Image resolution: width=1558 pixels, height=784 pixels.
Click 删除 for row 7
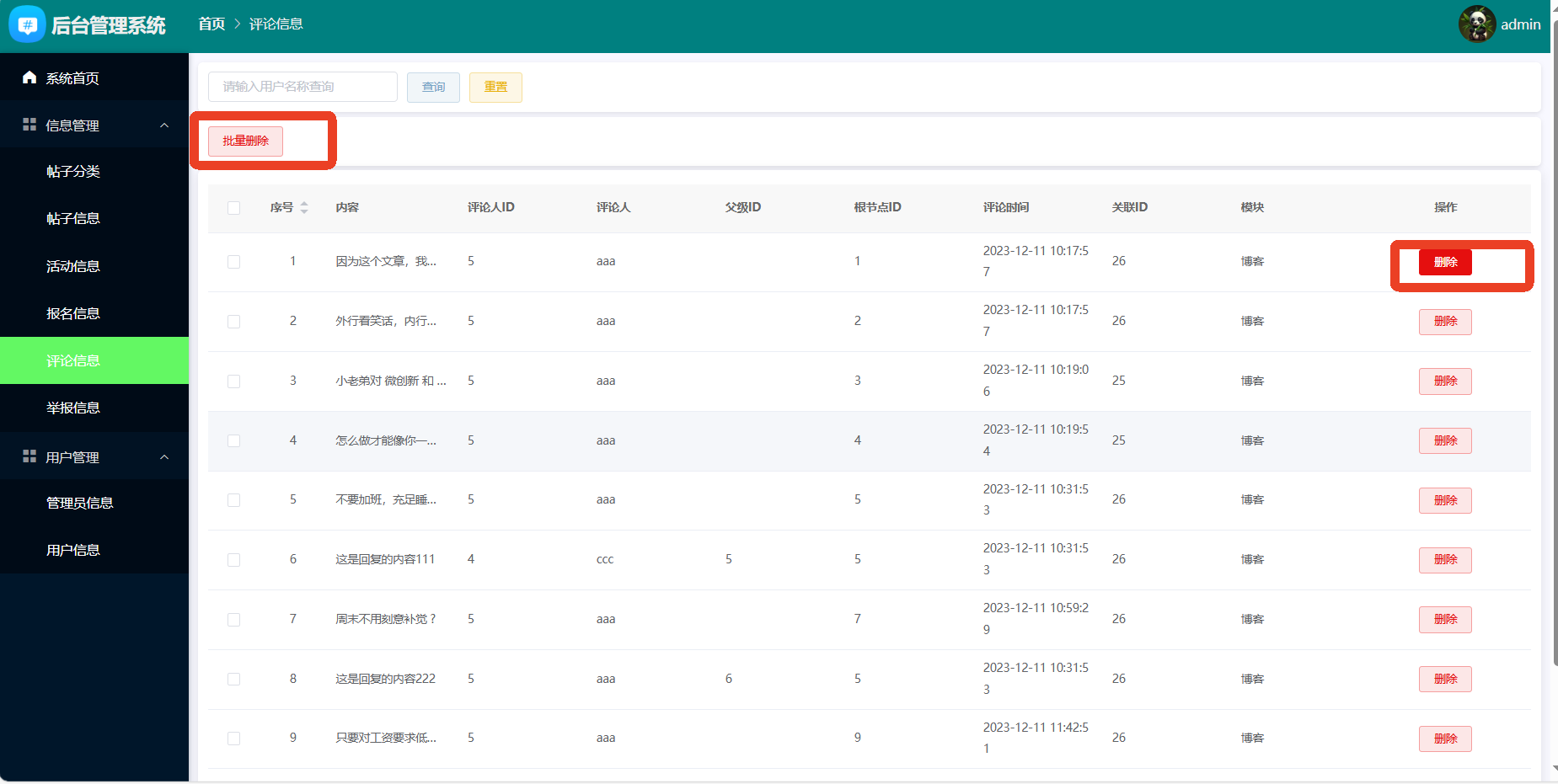tap(1445, 620)
